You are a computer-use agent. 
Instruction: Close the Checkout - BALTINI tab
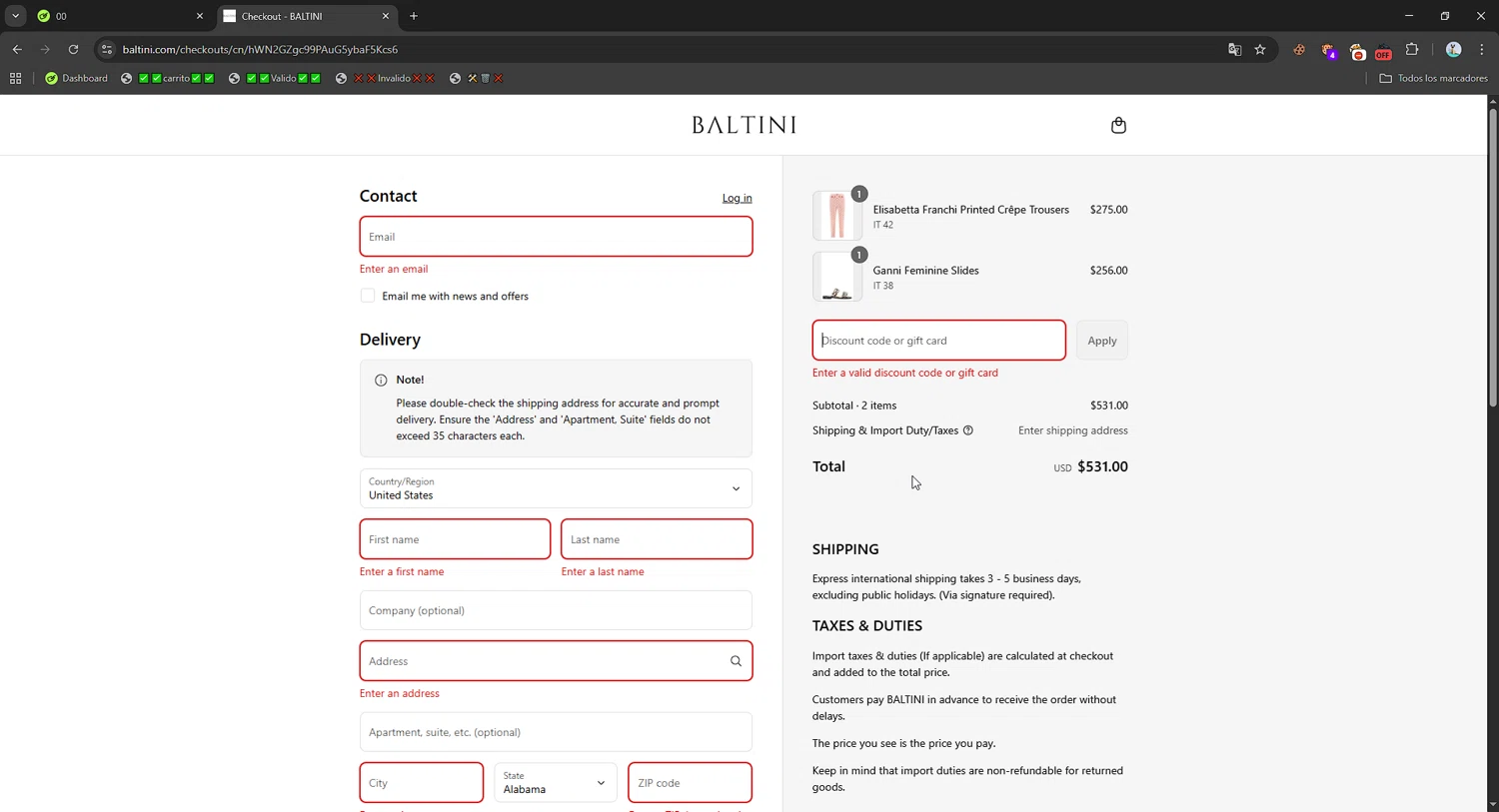point(386,16)
